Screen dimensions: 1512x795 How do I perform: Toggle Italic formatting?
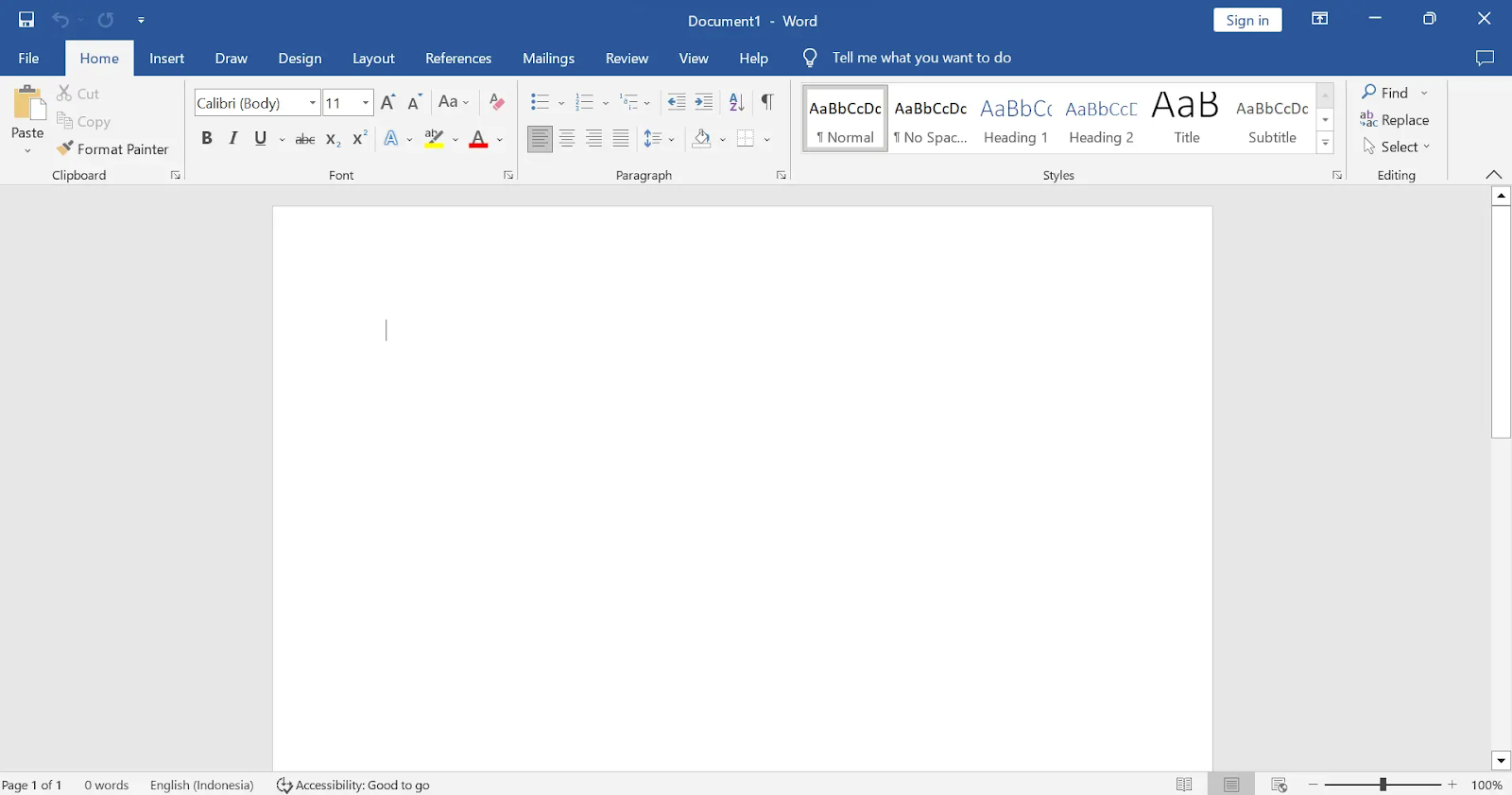233,139
